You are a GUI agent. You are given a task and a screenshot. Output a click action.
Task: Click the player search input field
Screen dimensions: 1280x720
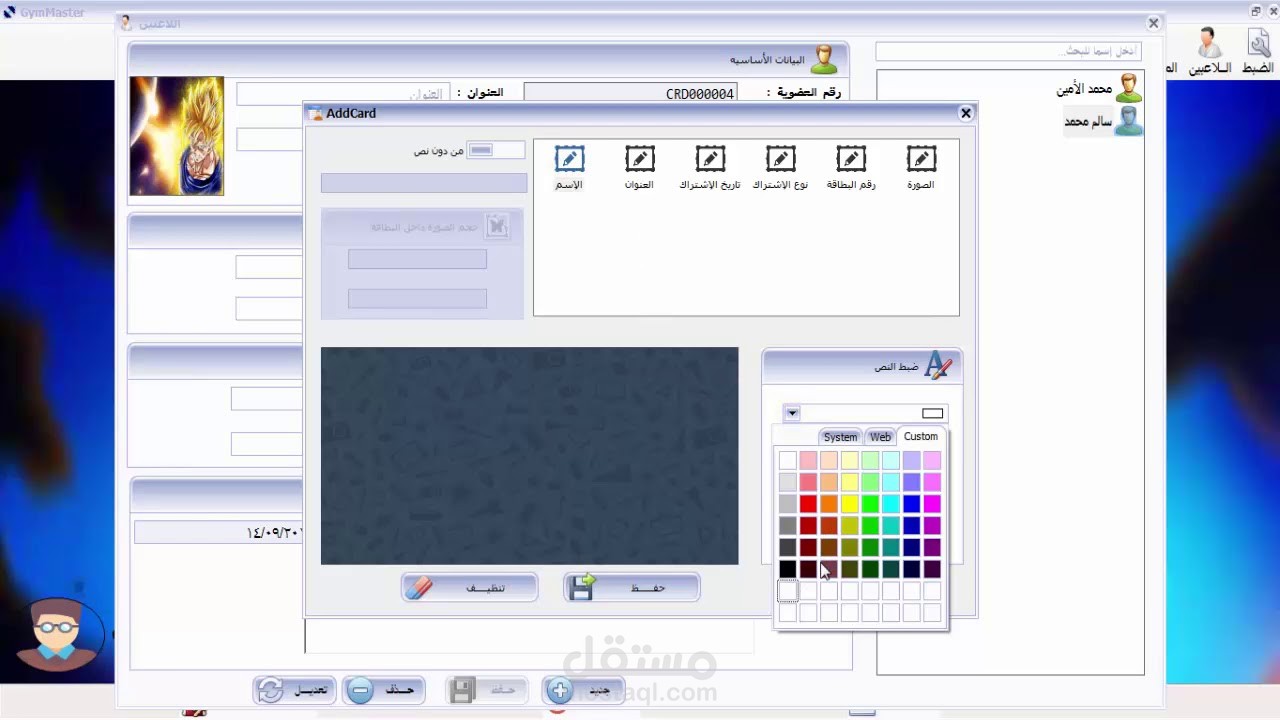coord(1010,51)
